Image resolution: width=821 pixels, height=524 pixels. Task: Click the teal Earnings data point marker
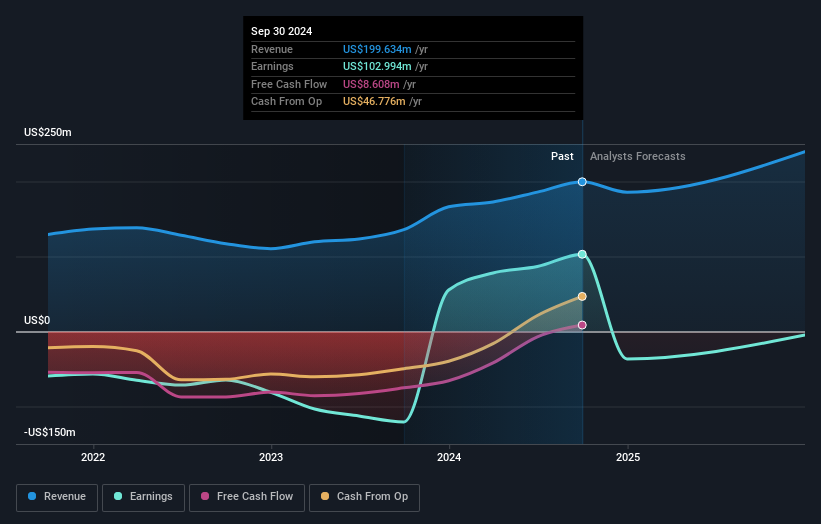point(582,254)
